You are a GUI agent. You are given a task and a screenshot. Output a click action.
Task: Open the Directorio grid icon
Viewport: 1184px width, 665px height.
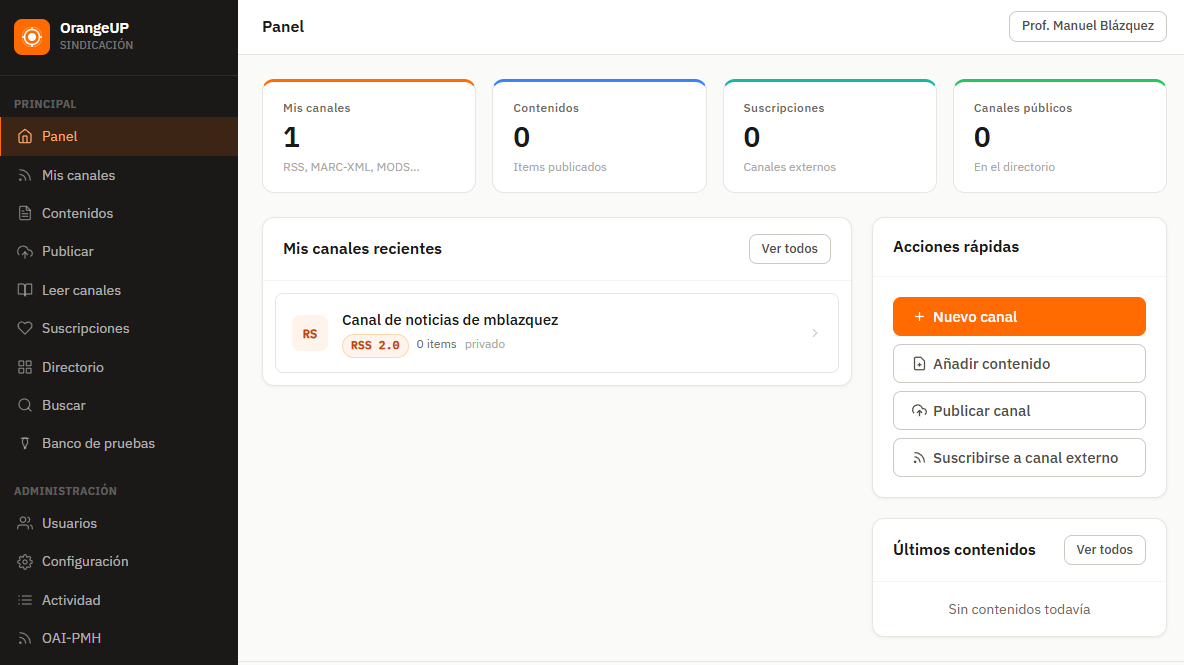pyautogui.click(x=23, y=366)
